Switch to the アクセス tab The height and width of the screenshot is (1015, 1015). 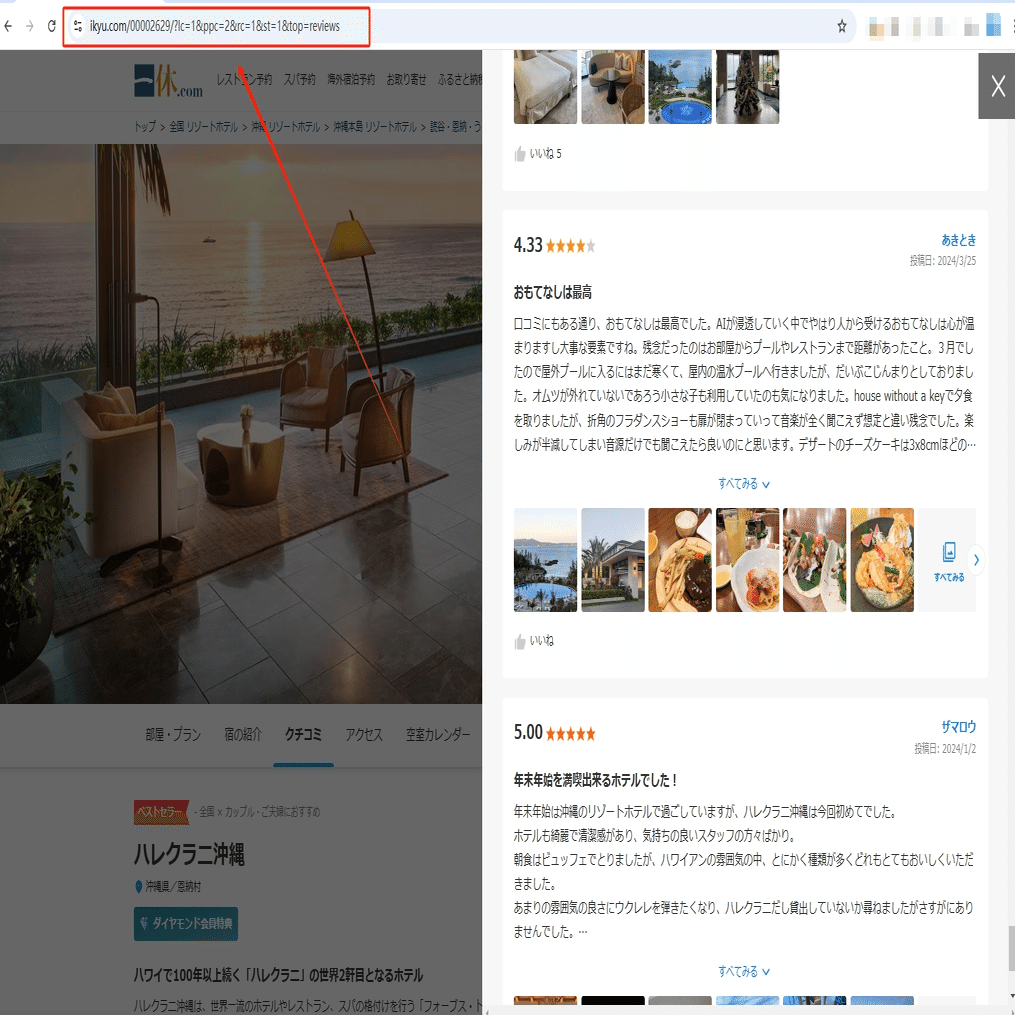364,735
